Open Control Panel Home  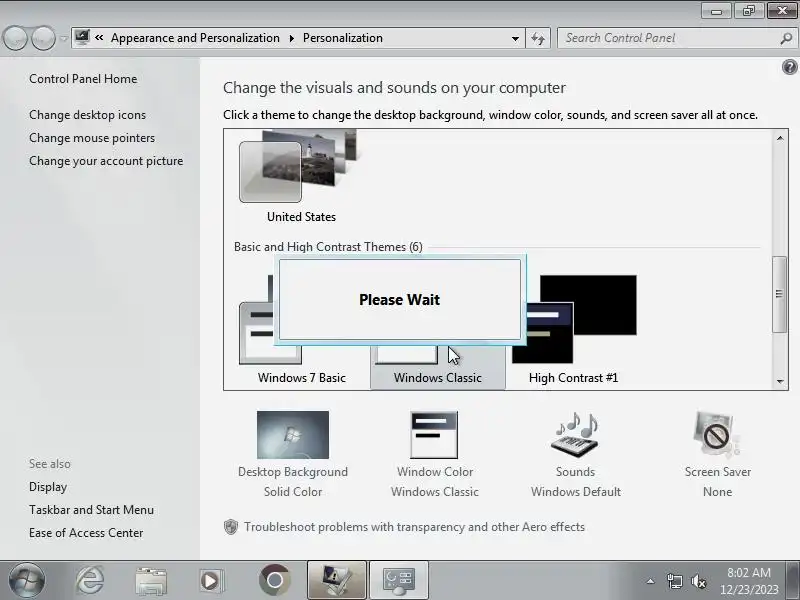(83, 79)
